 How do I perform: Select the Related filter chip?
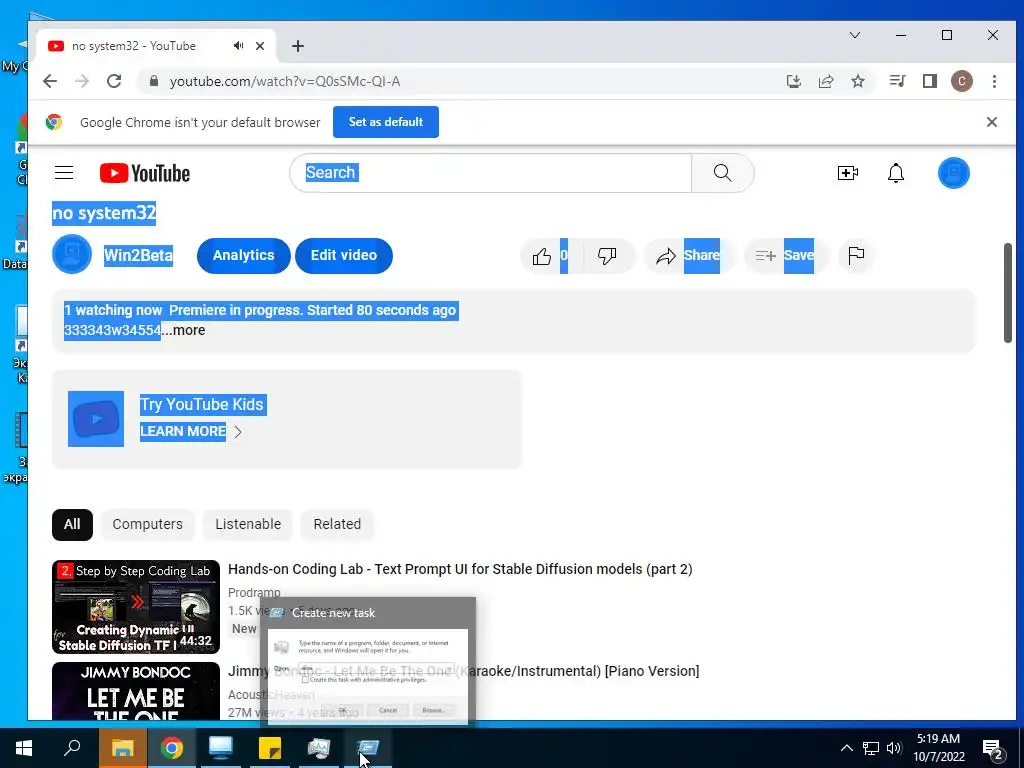coord(337,524)
